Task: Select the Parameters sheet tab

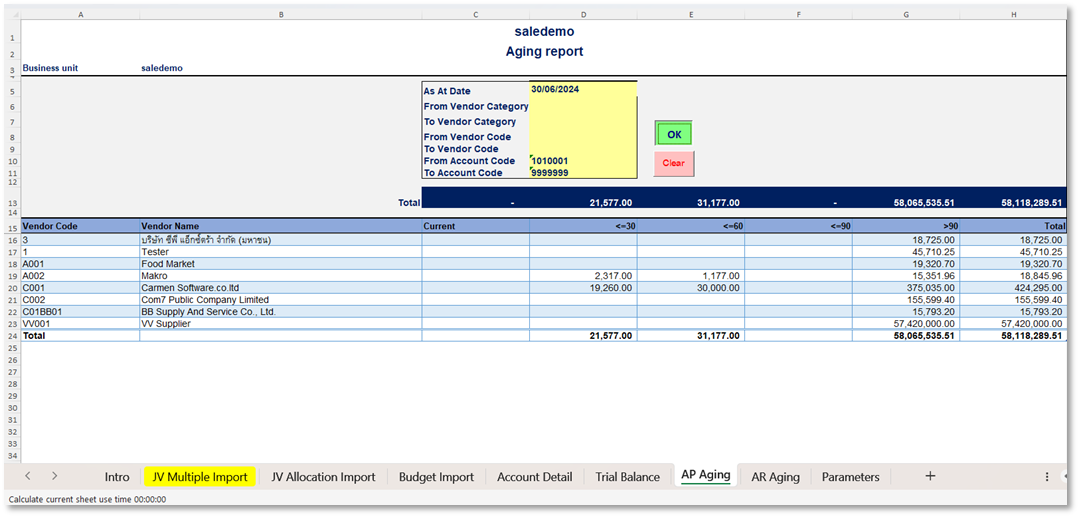Action: tap(850, 477)
